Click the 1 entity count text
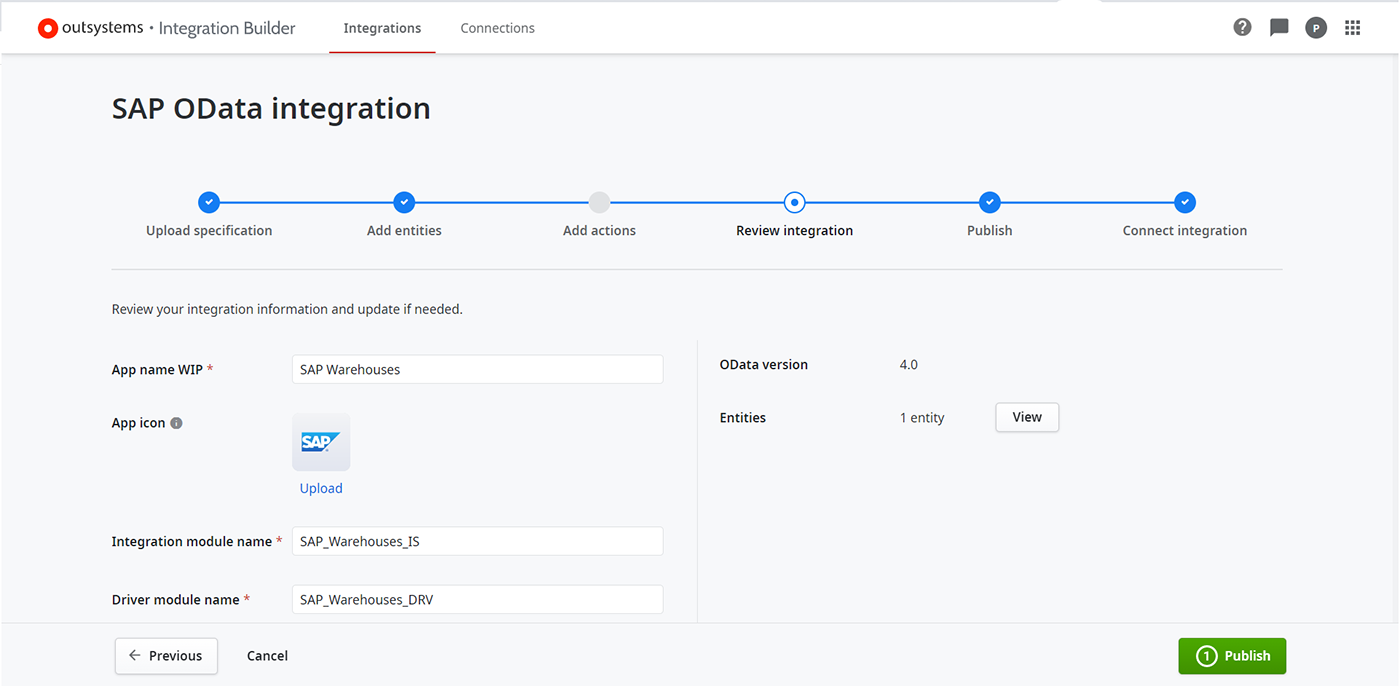The width and height of the screenshot is (1400, 686). [x=922, y=418]
